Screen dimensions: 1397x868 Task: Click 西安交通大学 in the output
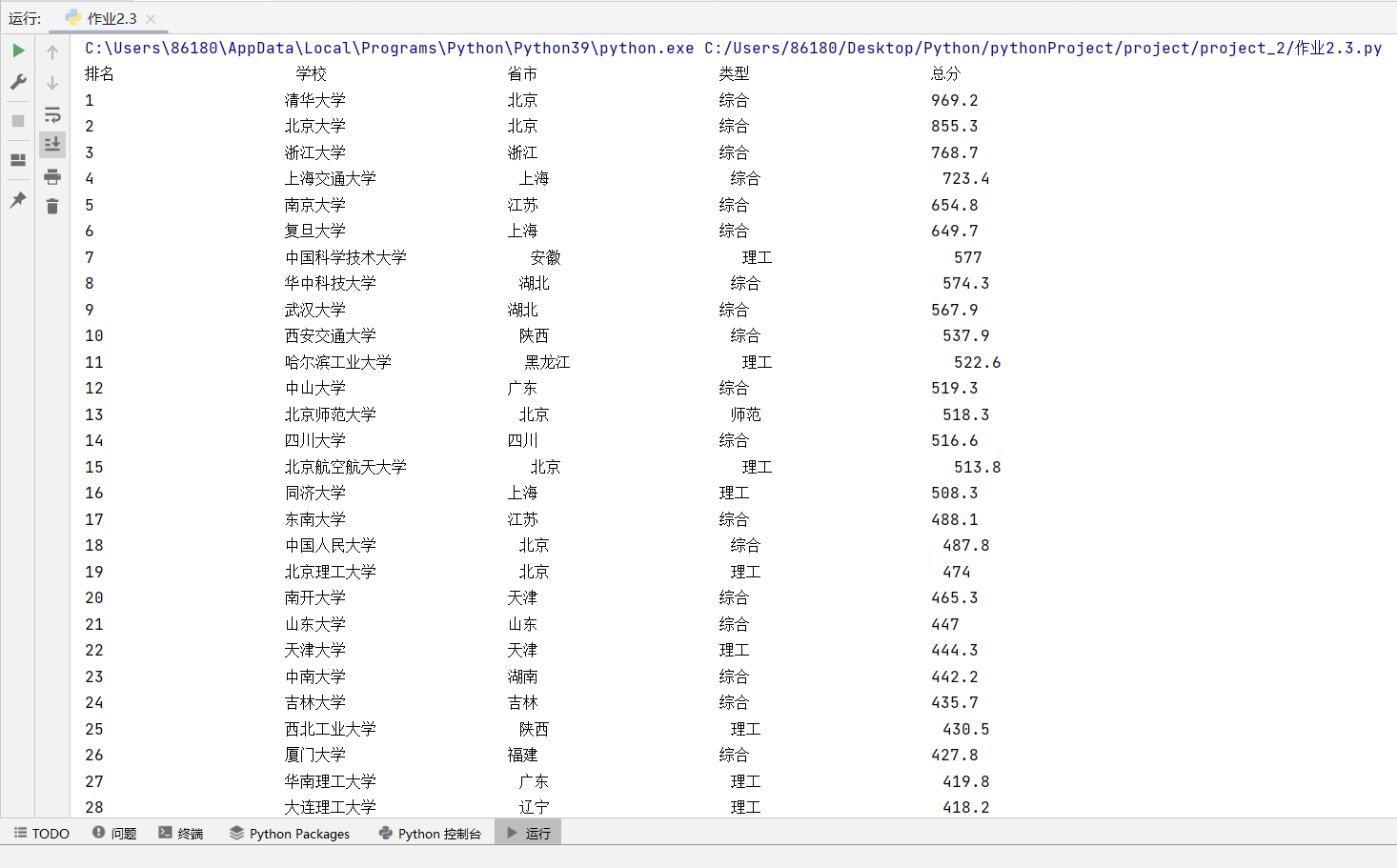tap(330, 335)
